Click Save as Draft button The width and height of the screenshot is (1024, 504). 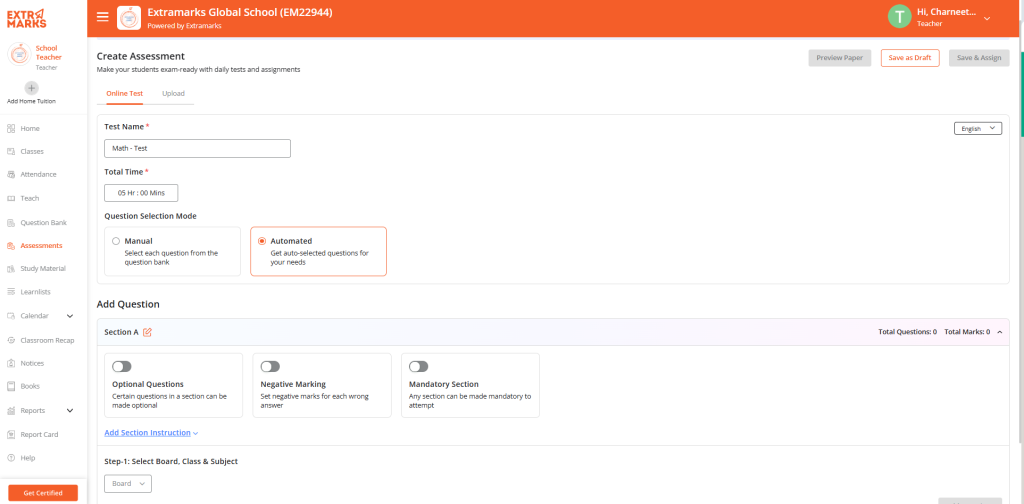tap(910, 57)
